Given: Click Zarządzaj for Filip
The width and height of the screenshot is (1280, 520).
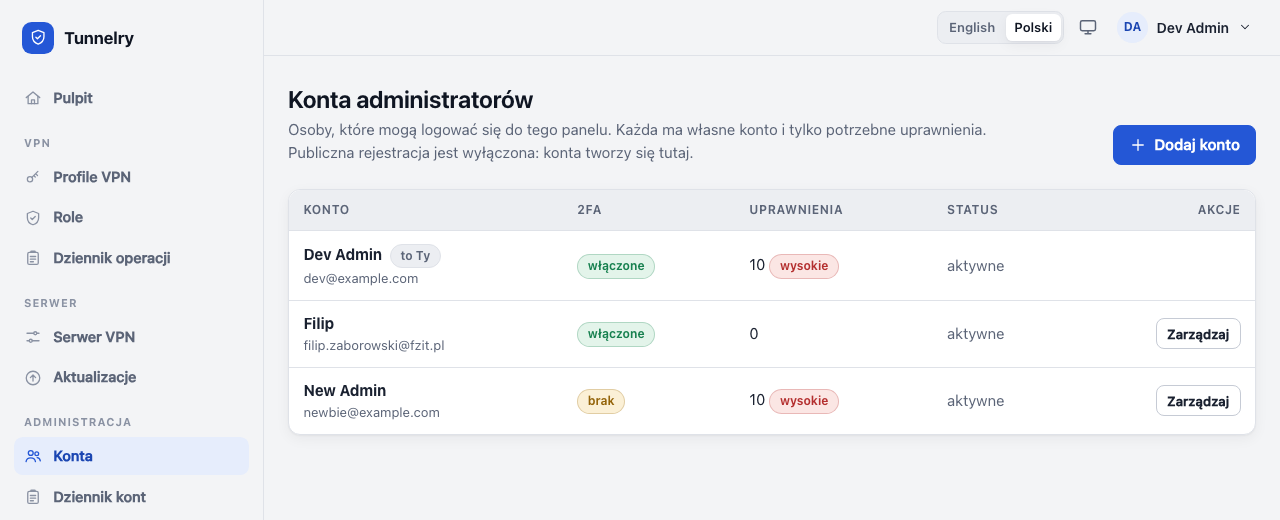Looking at the screenshot, I should (x=1198, y=334).
